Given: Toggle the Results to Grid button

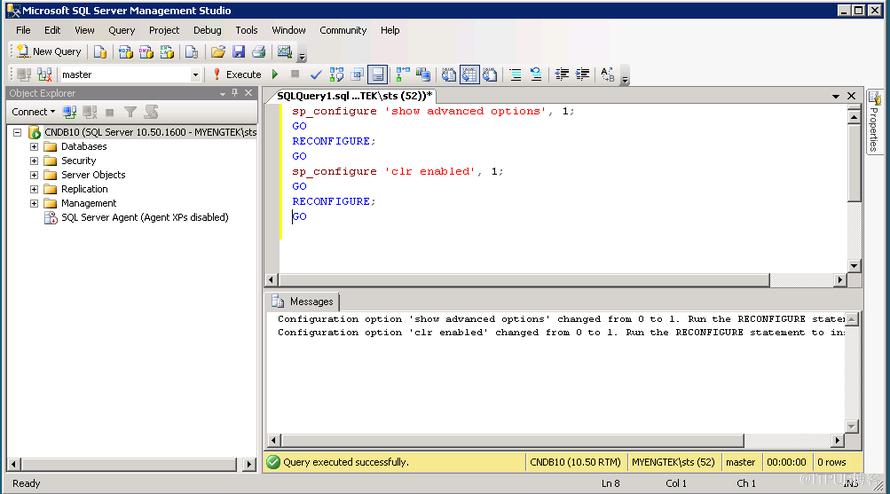Looking at the screenshot, I should coord(470,74).
